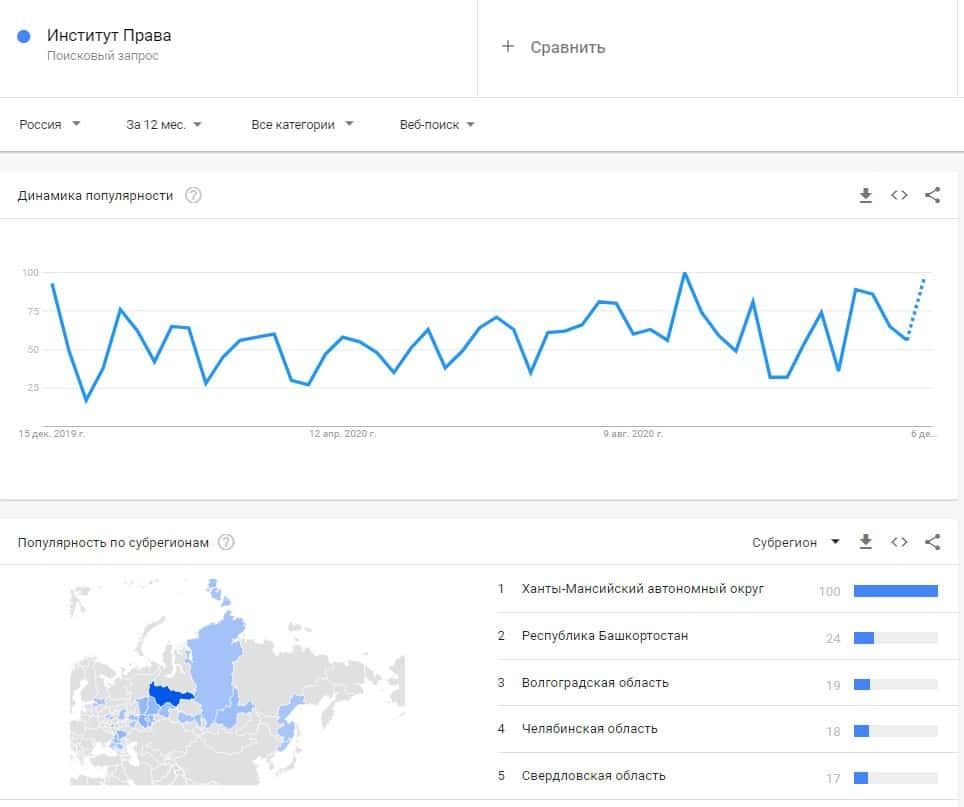This screenshot has width=964, height=807.
Task: Open the Россия country dropdown
Action: click(50, 125)
